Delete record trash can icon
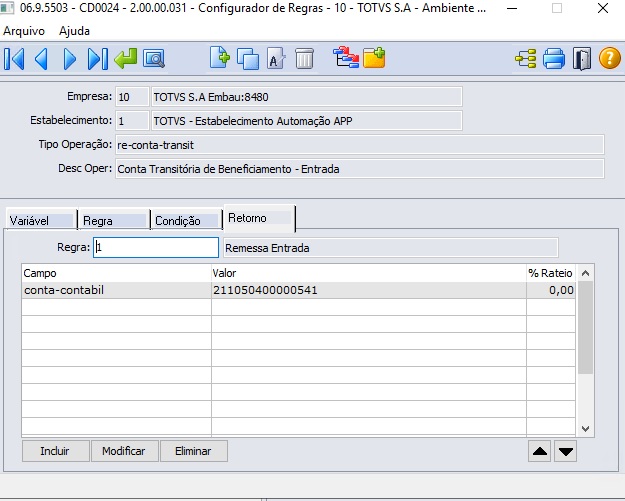 point(305,59)
